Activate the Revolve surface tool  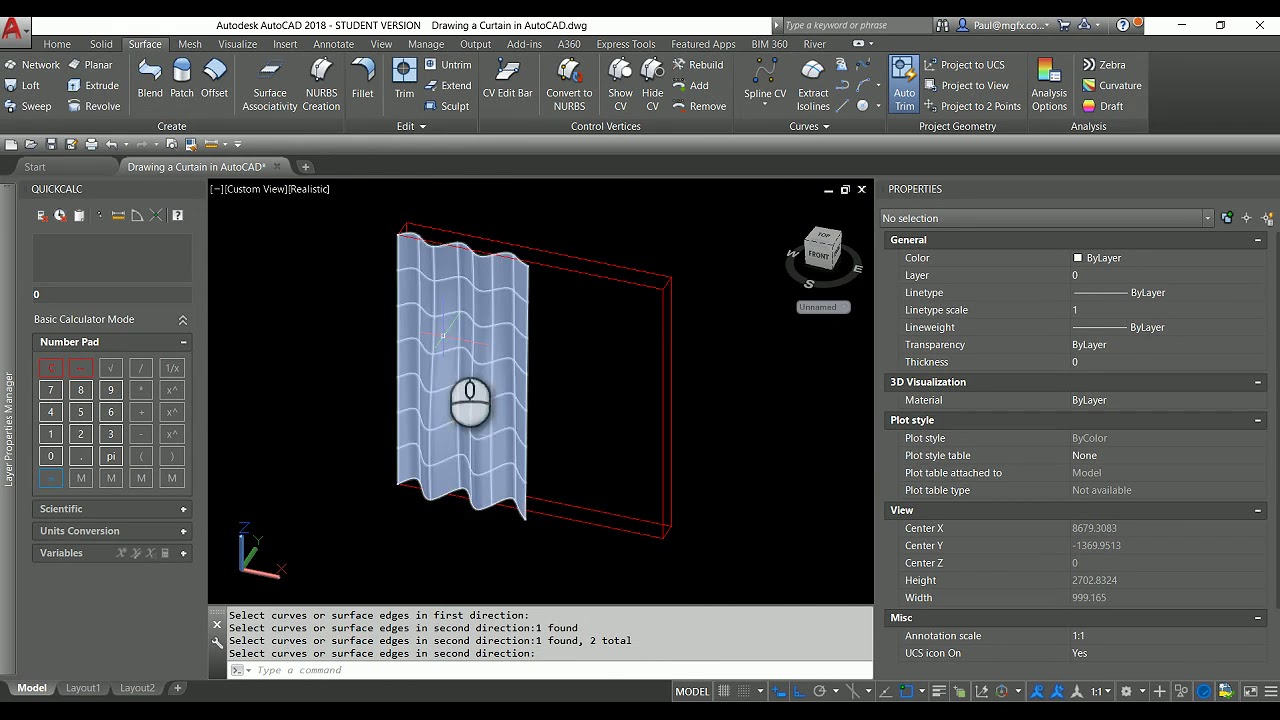[x=94, y=106]
